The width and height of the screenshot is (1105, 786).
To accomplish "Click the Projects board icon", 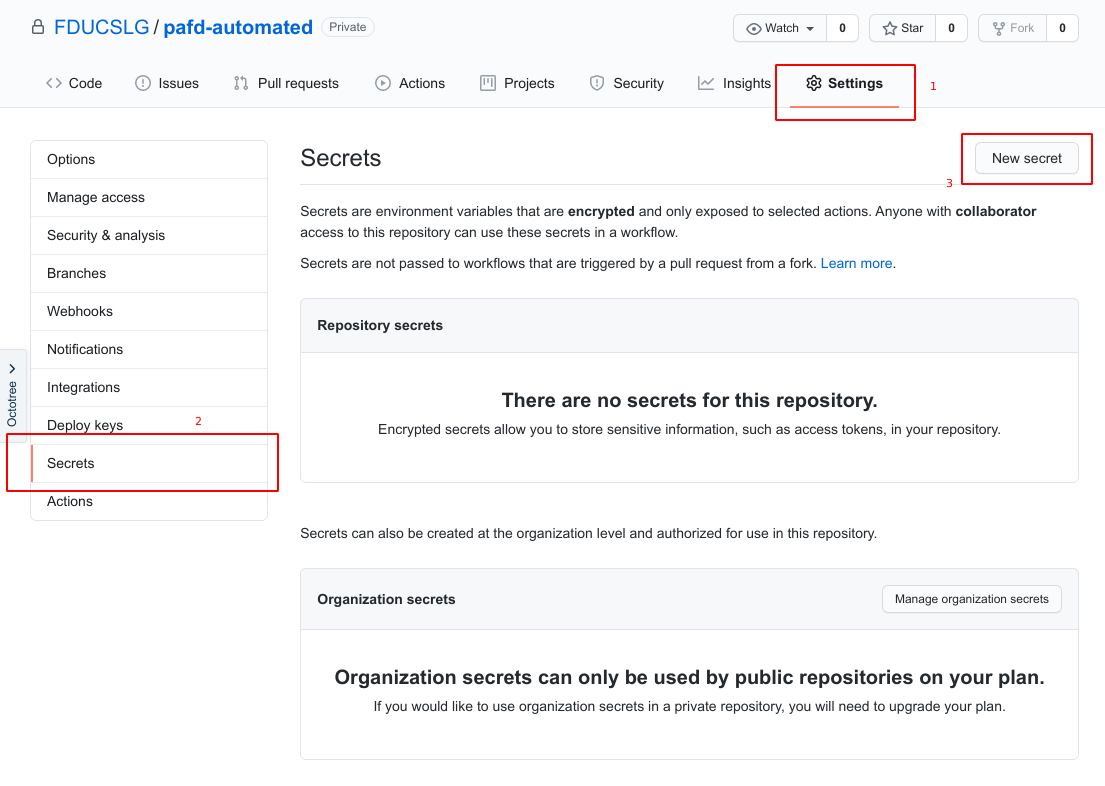I will [x=488, y=83].
